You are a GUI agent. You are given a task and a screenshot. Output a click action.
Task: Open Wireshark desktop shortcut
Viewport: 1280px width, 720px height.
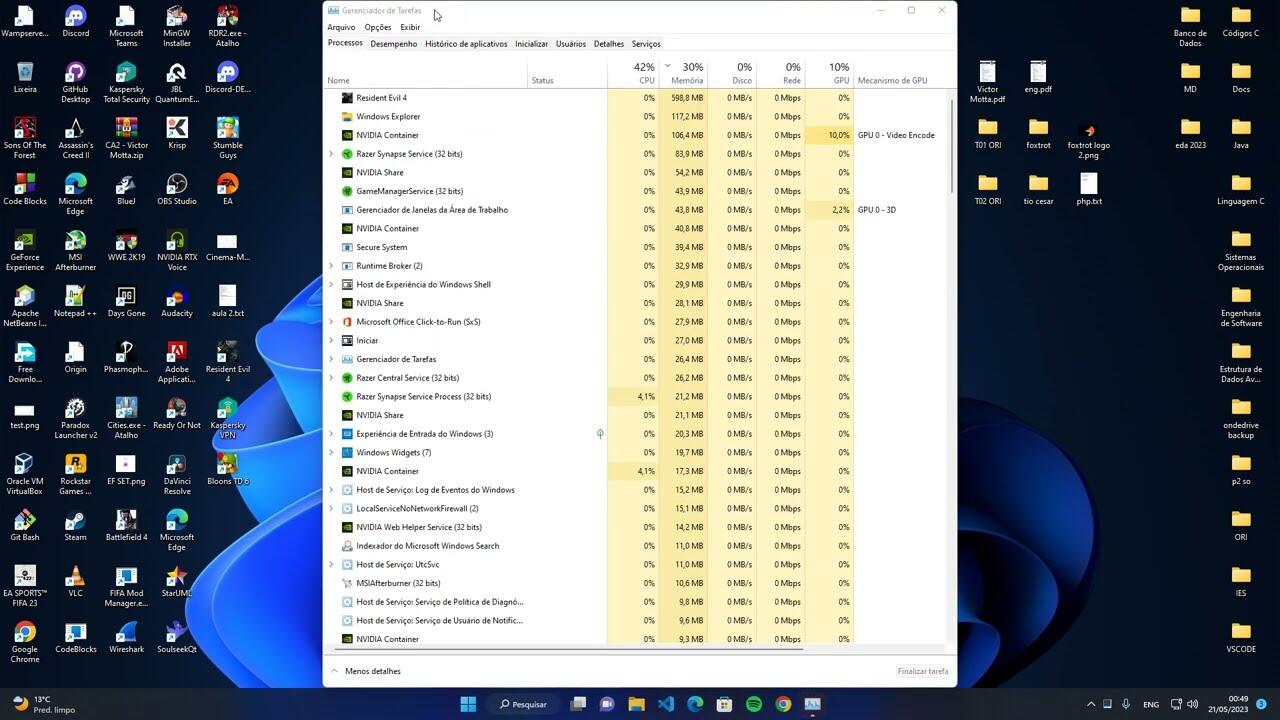[x=126, y=638]
